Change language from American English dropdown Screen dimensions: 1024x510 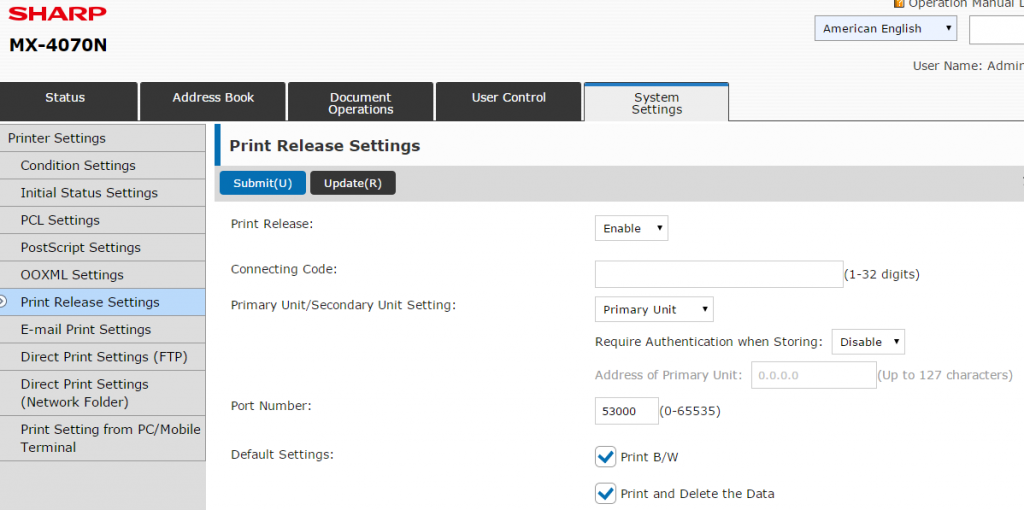coord(885,29)
